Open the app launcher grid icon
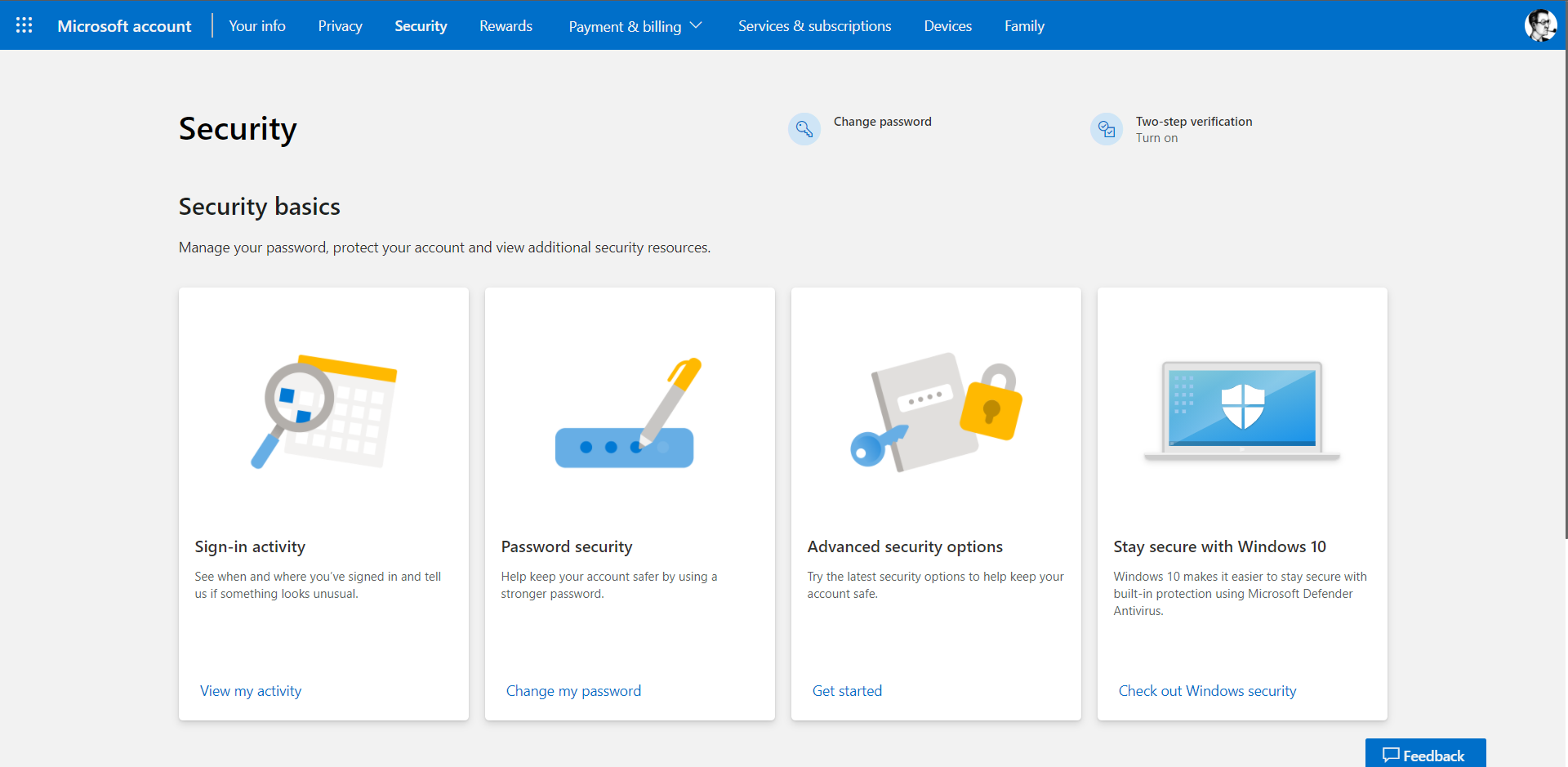 tap(24, 25)
